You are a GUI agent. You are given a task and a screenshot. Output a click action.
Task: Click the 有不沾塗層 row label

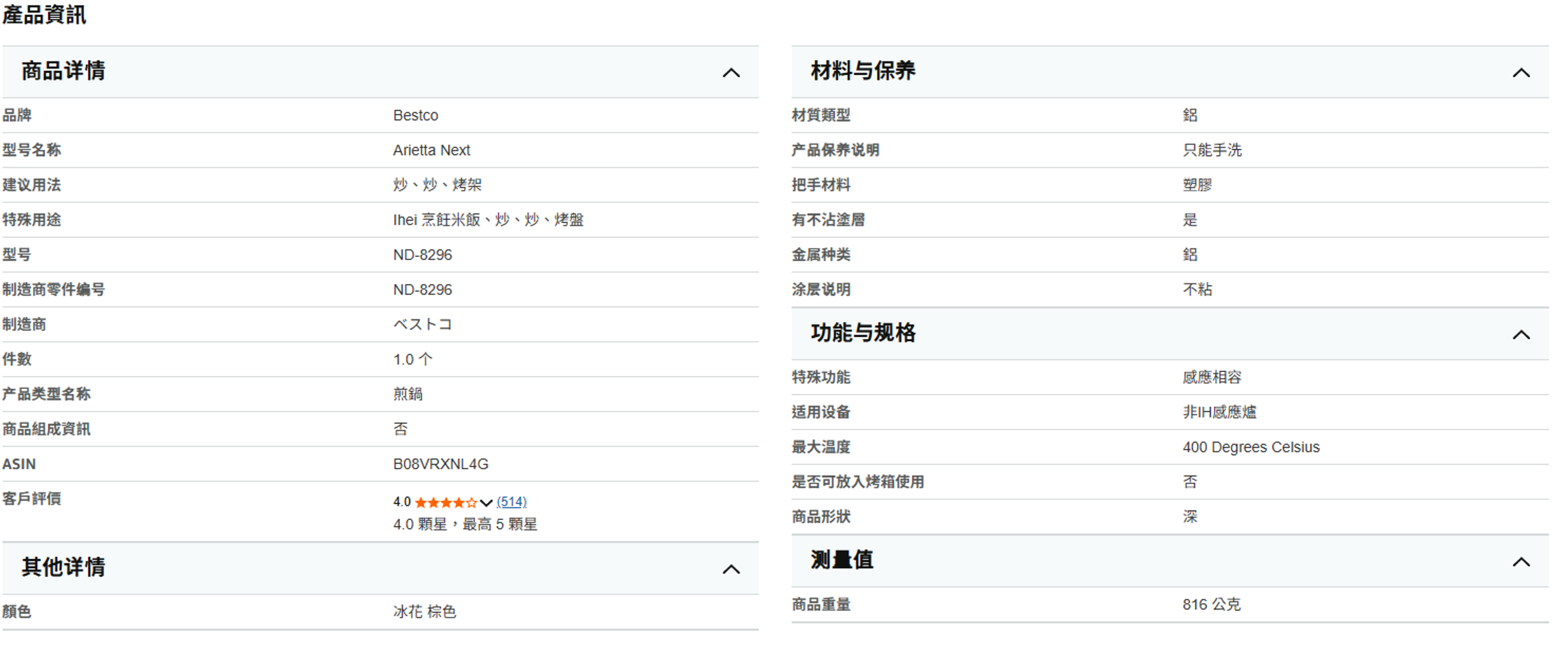[828, 220]
